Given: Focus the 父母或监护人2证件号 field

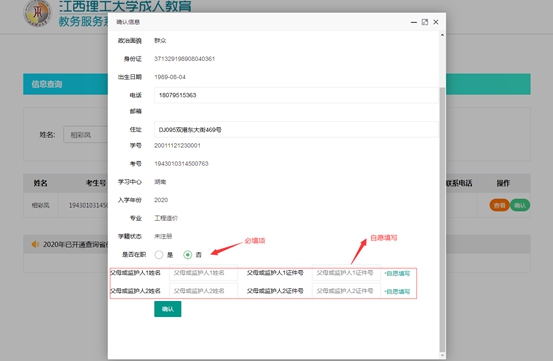Looking at the screenshot, I should [x=346, y=291].
